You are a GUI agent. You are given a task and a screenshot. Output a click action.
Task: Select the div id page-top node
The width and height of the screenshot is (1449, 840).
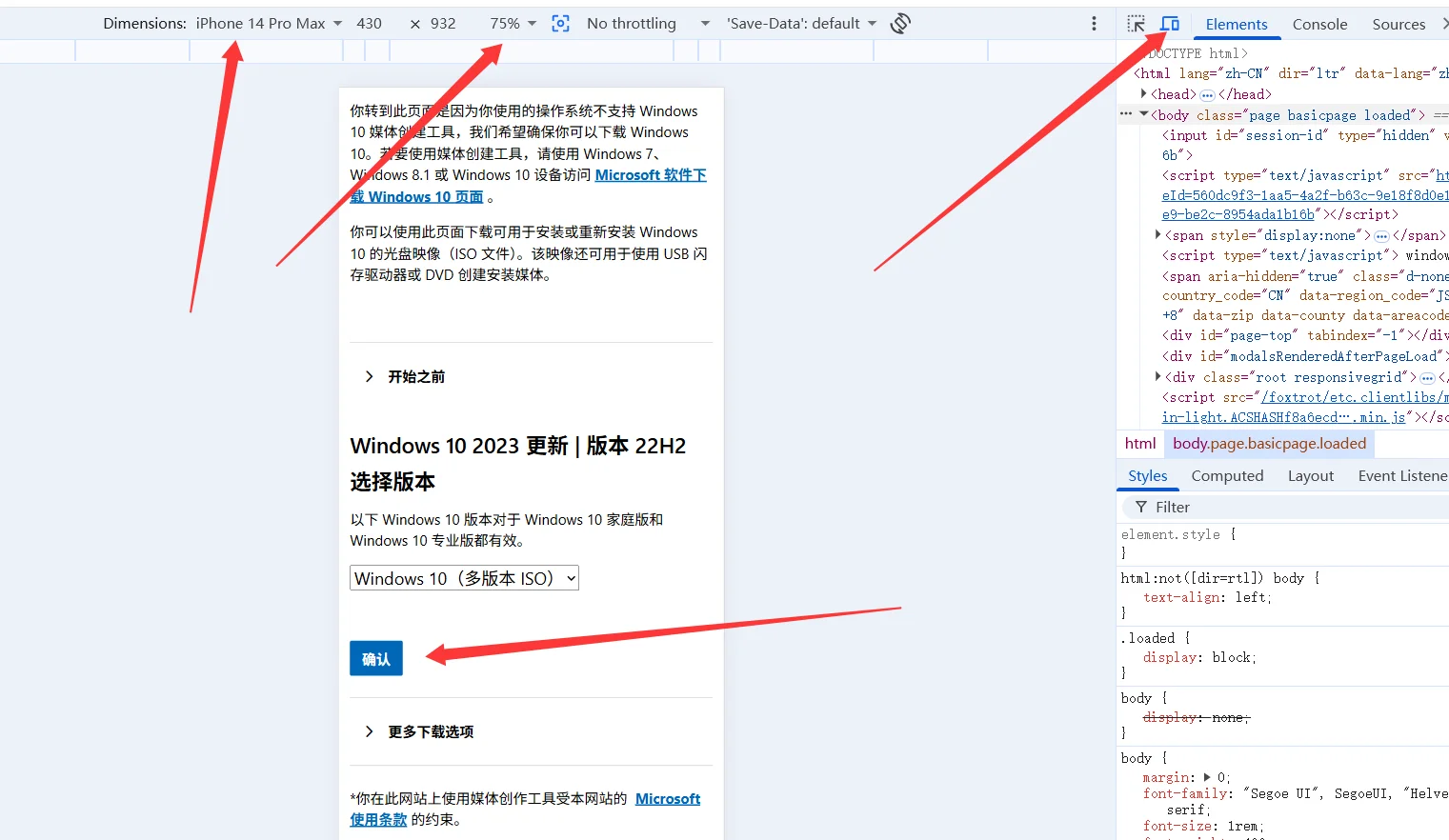tap(1303, 335)
